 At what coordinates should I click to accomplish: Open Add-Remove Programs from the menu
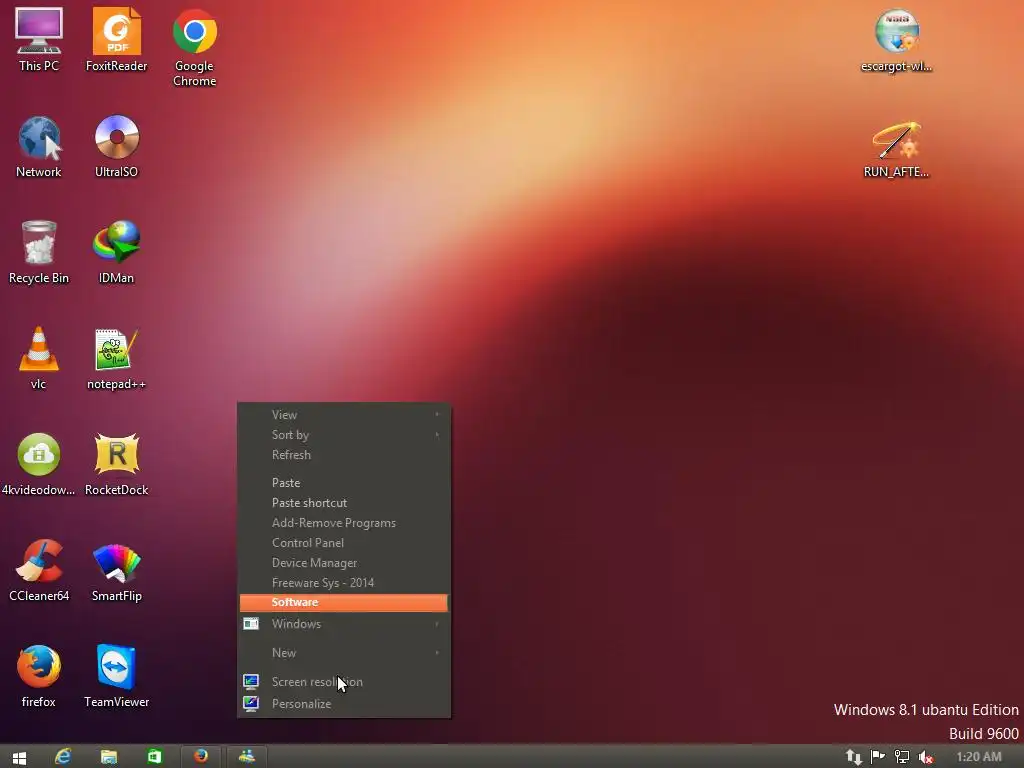coord(344,523)
